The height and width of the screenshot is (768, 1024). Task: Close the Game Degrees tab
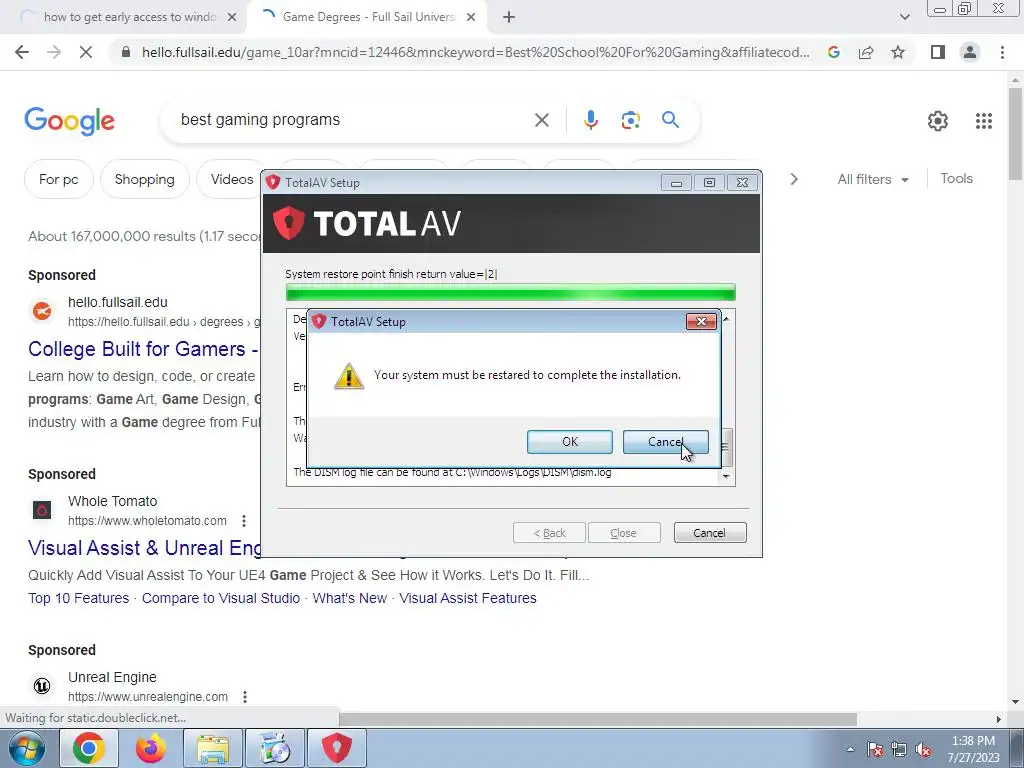pos(471,18)
